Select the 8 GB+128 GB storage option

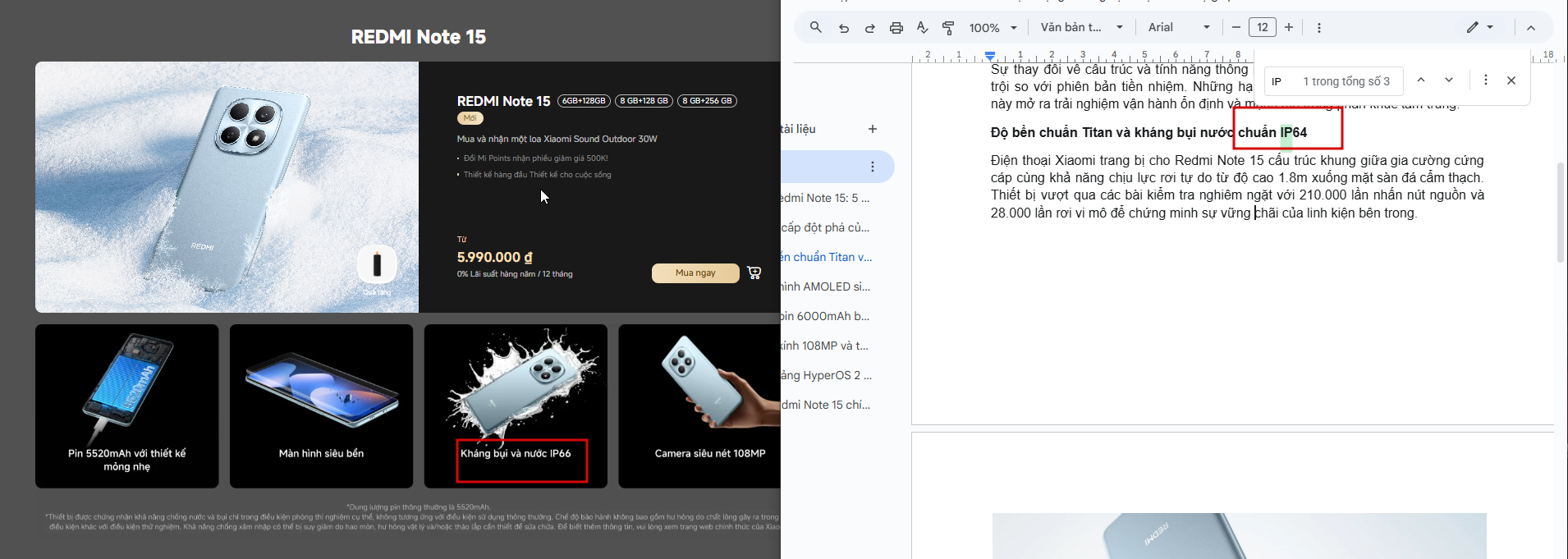[644, 101]
